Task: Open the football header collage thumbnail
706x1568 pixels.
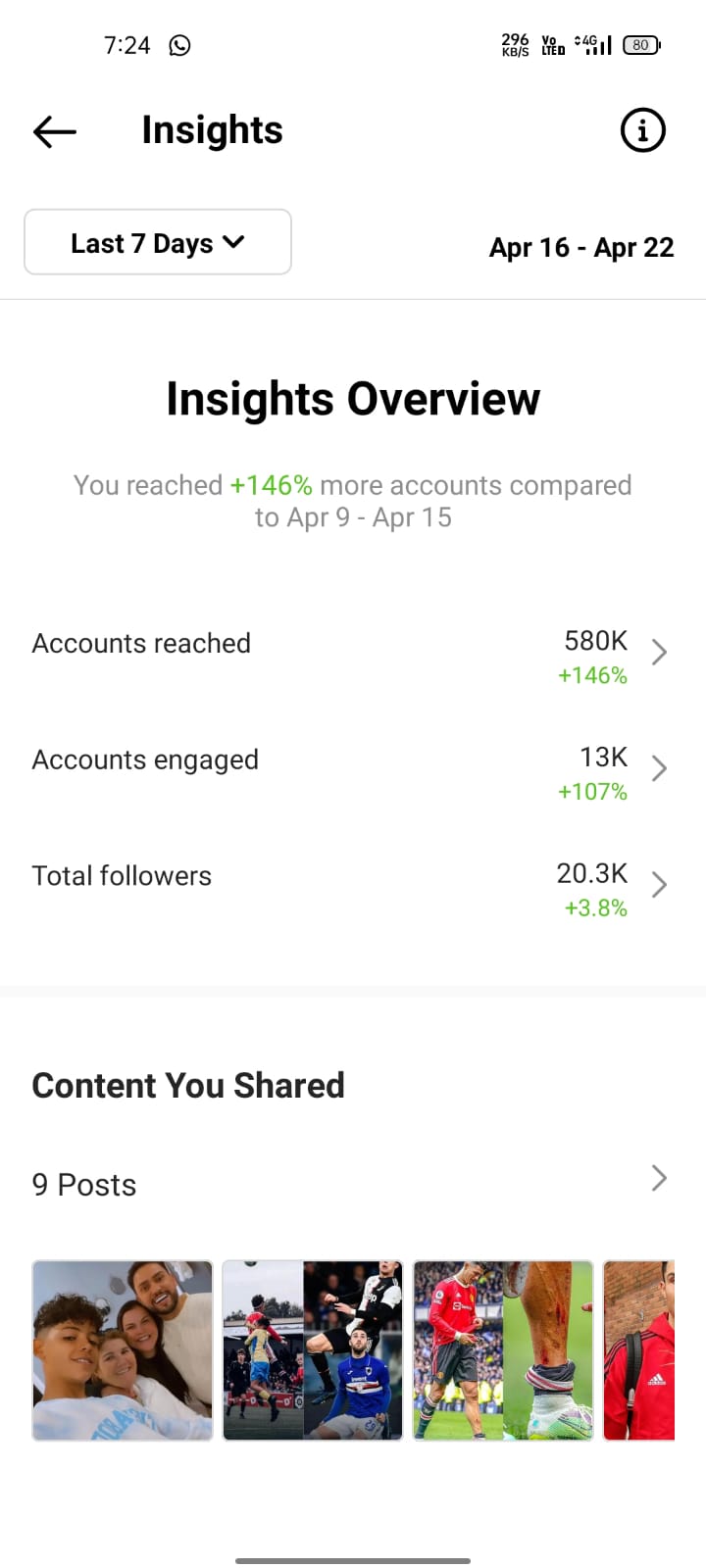Action: click(313, 1350)
